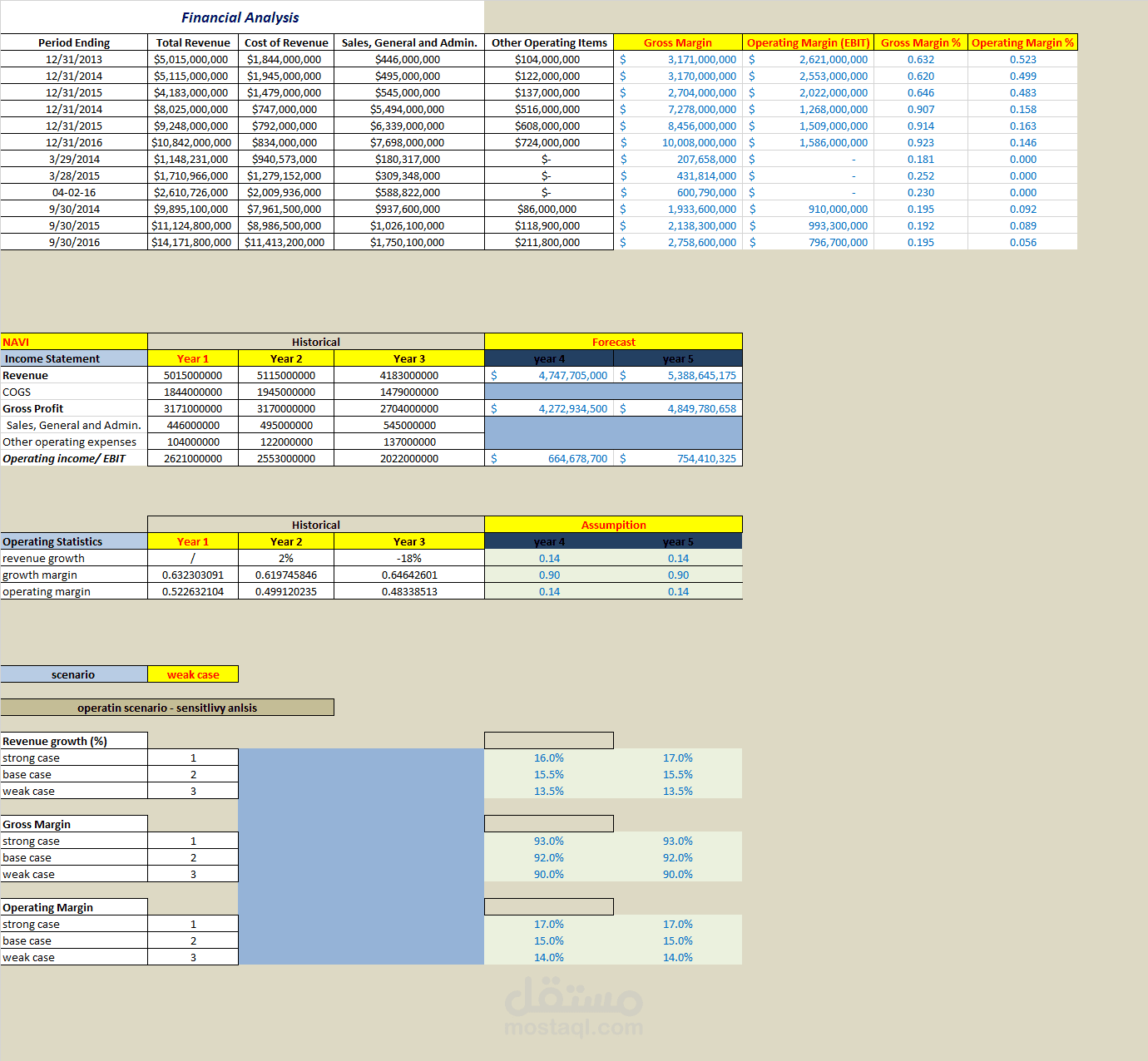Click the $7,698,000,000 SG&A cell
Screen dimensions: 1148x1061
tap(409, 142)
